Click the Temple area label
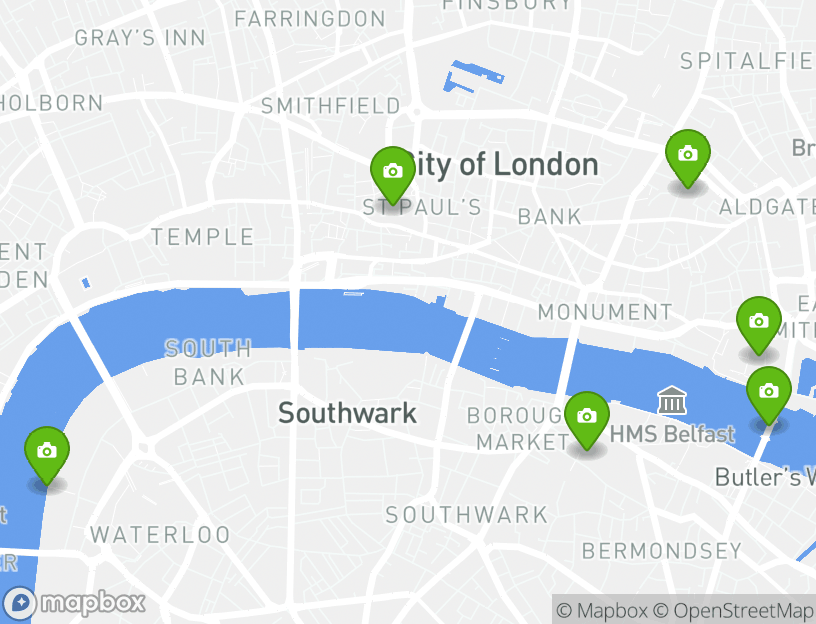Viewport: 816px width, 624px height. (202, 237)
